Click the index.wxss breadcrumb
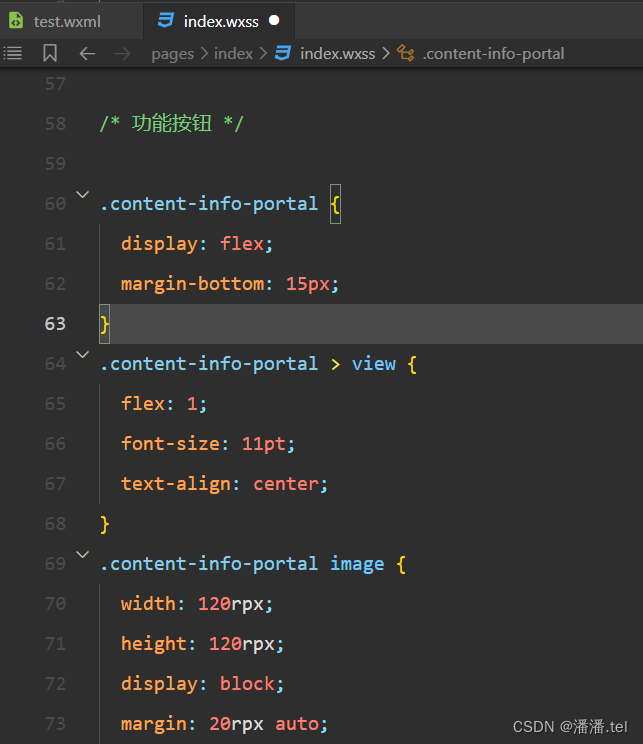Image resolution: width=643 pixels, height=744 pixels. coord(338,54)
